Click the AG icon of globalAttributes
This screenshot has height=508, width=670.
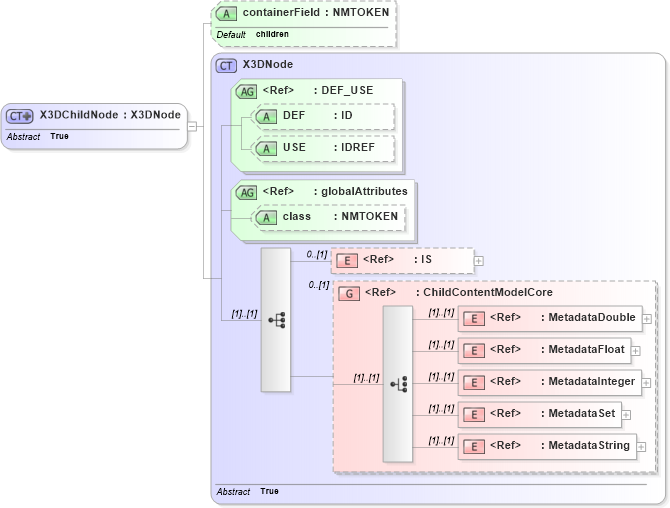coord(246,192)
